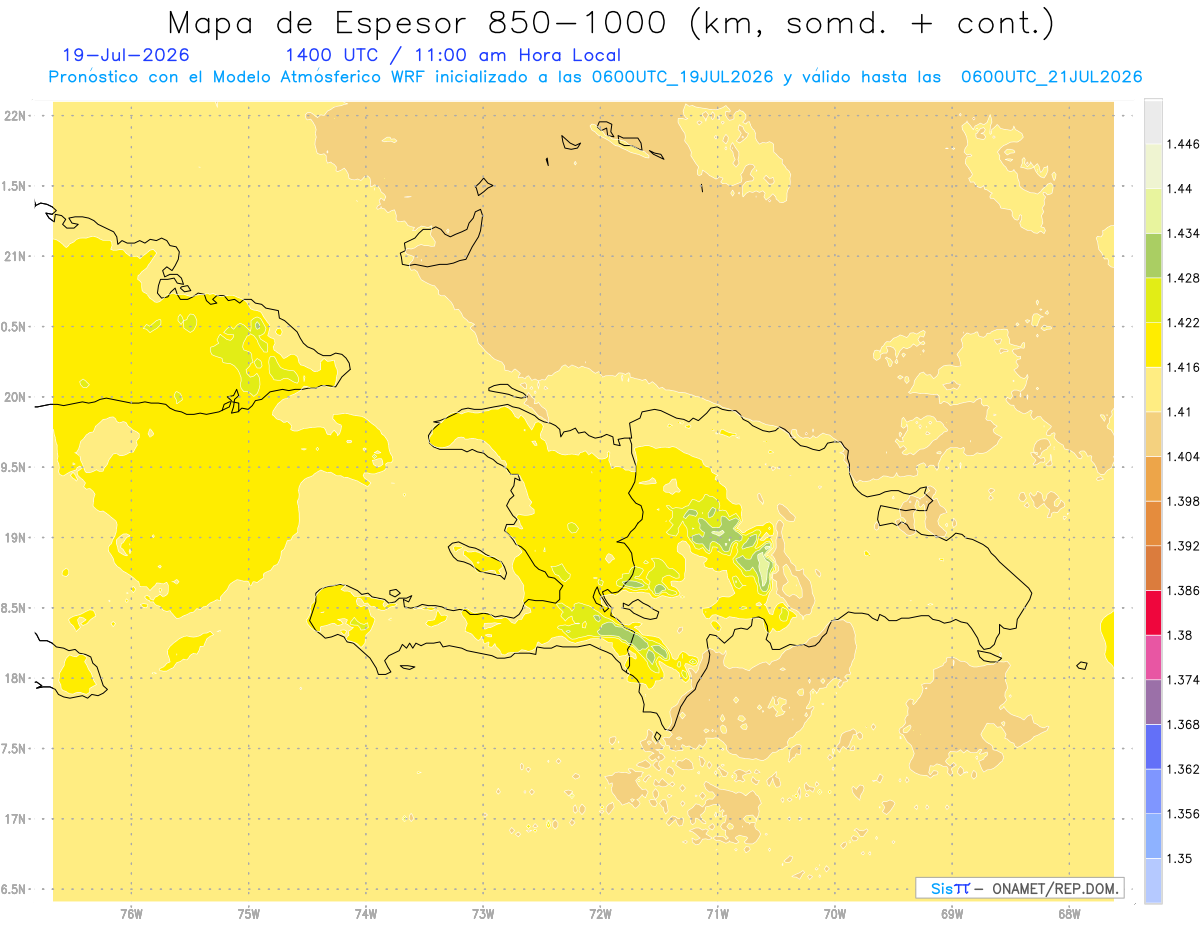Click the legend value '1.392'
This screenshot has height=927, width=1200.
tap(1183, 546)
